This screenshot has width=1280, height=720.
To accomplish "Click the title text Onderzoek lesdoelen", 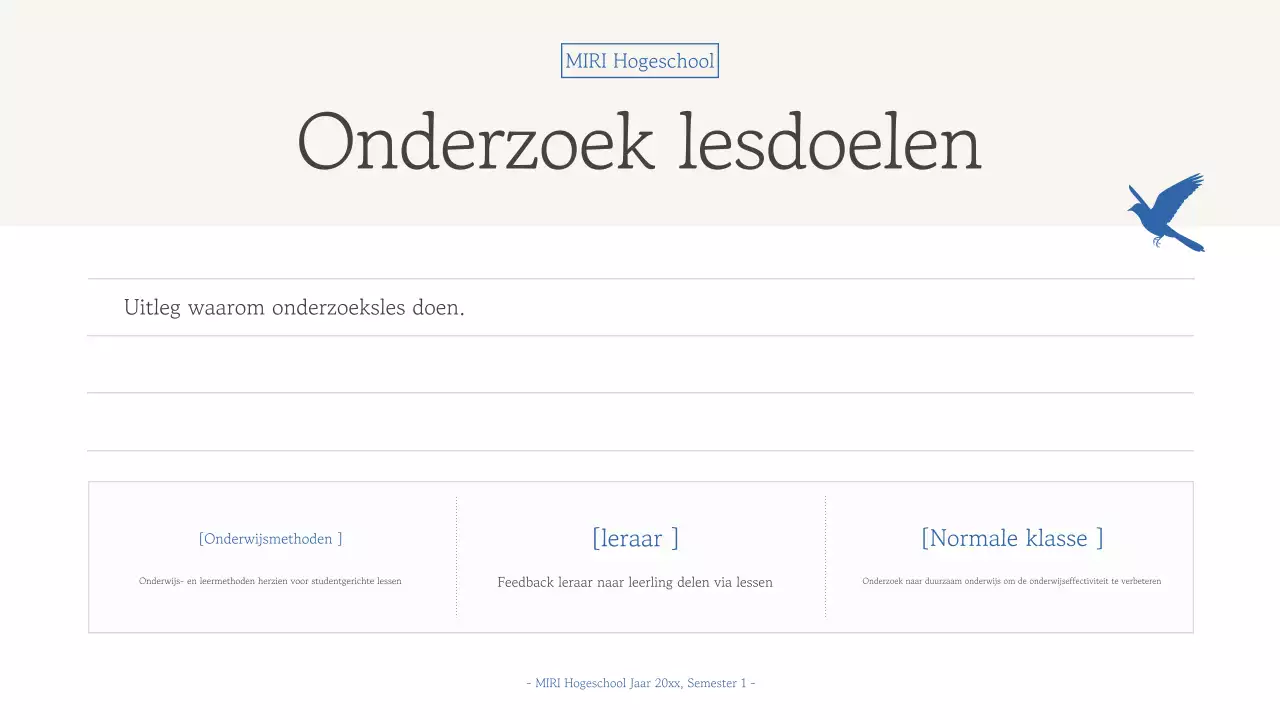I will point(639,143).
